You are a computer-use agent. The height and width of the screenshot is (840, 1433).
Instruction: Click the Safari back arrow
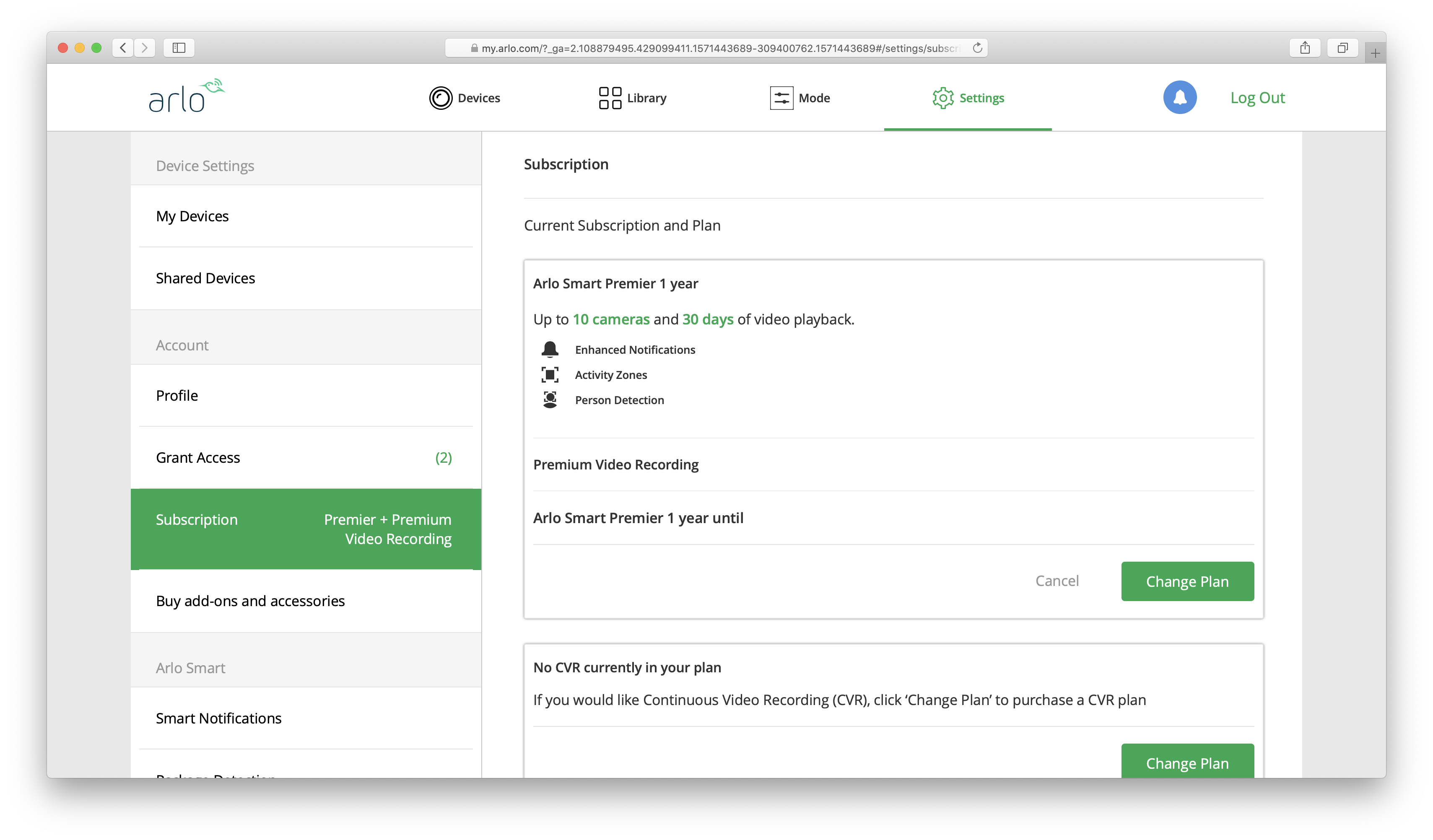[x=123, y=48]
